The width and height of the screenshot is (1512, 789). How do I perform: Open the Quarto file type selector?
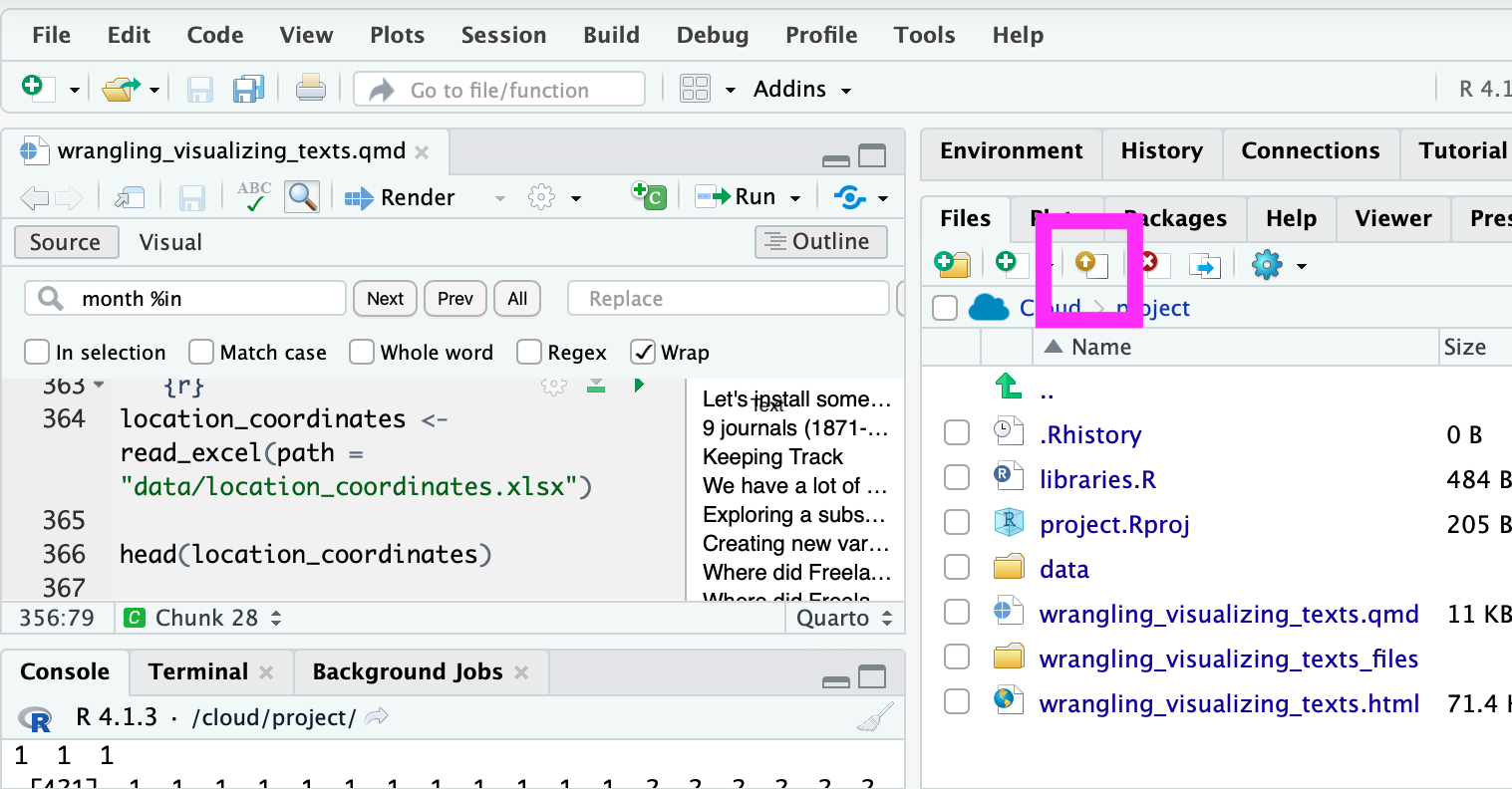(x=843, y=619)
